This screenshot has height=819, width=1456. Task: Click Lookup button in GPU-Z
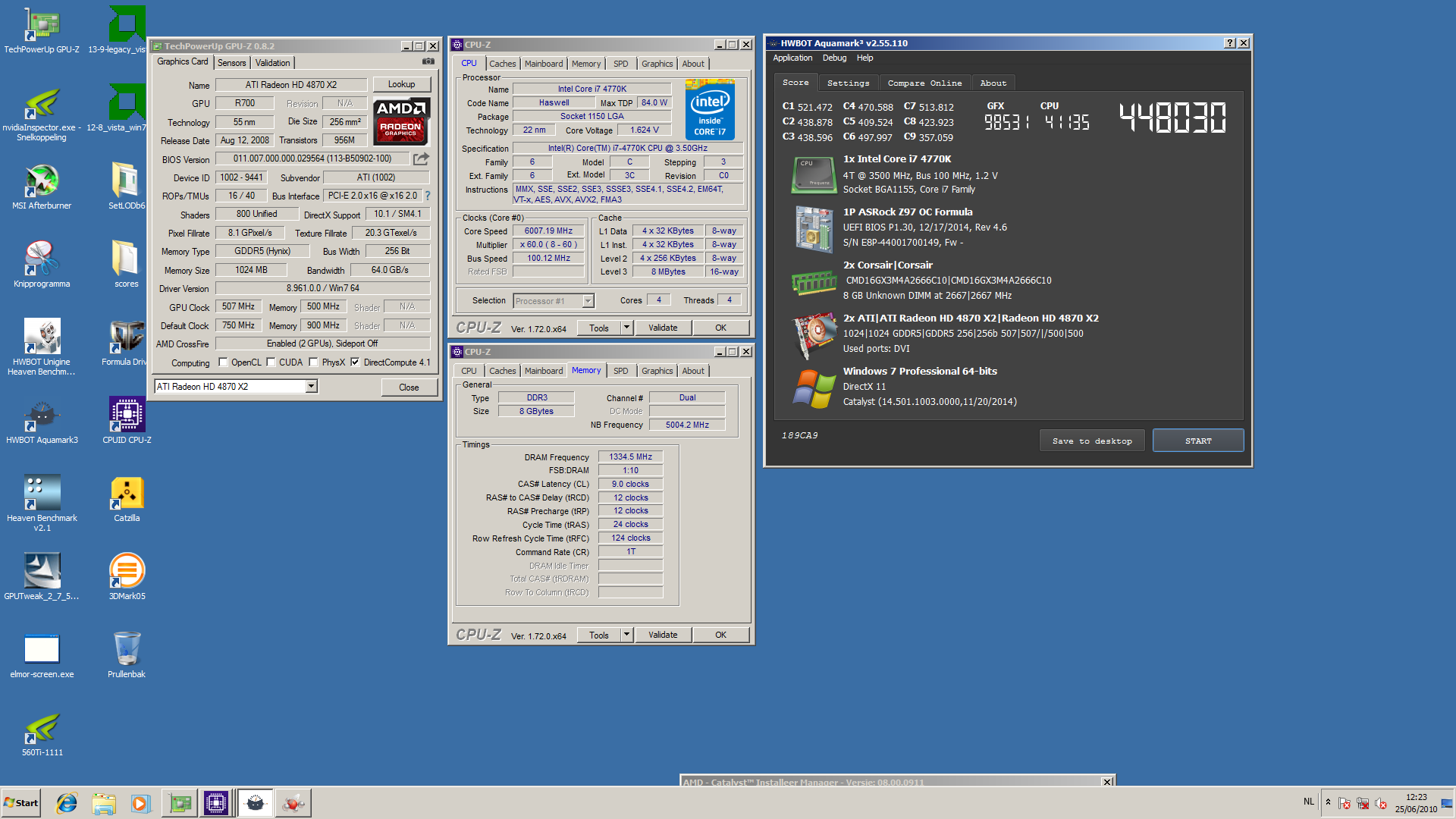[401, 84]
